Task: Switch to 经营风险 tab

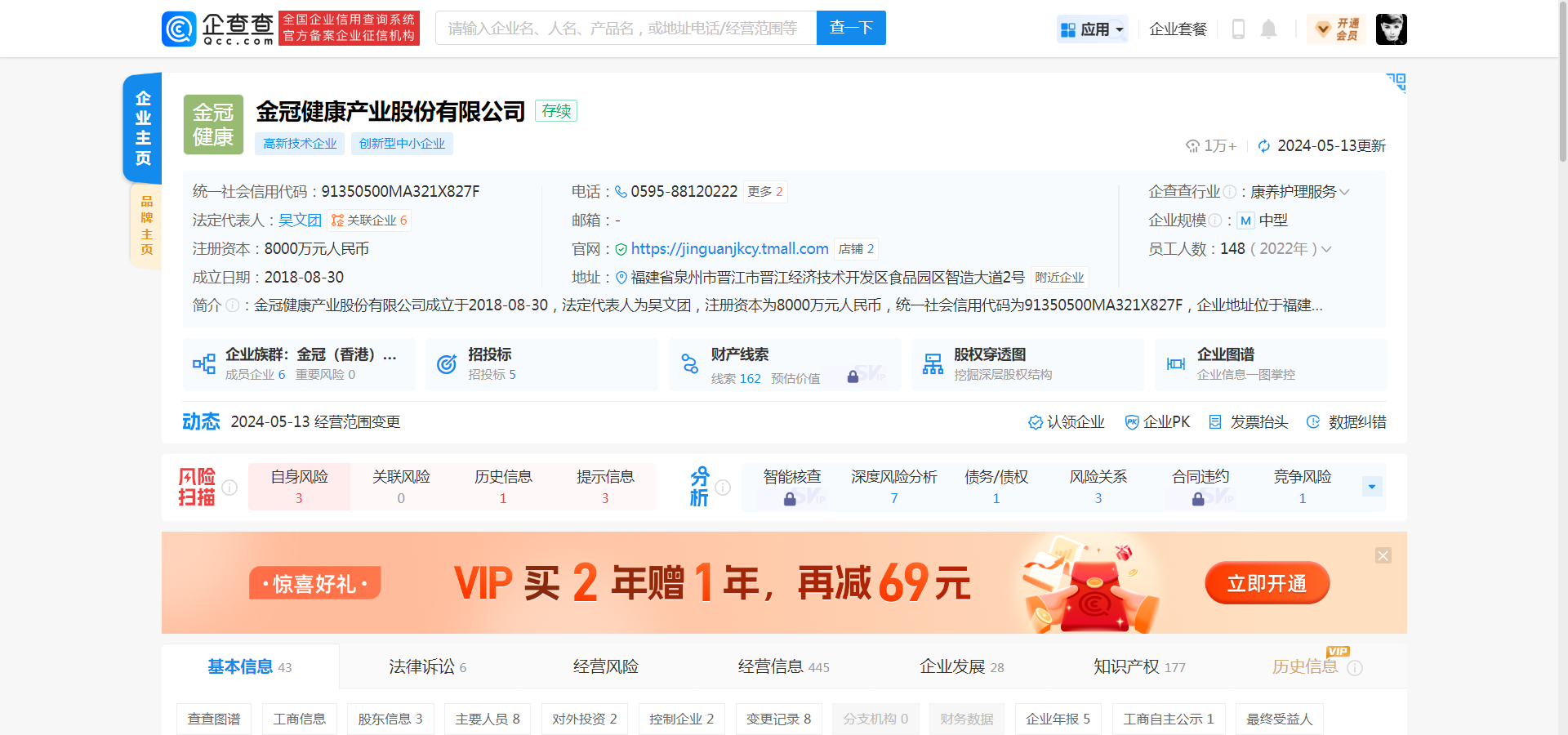Action: click(605, 666)
